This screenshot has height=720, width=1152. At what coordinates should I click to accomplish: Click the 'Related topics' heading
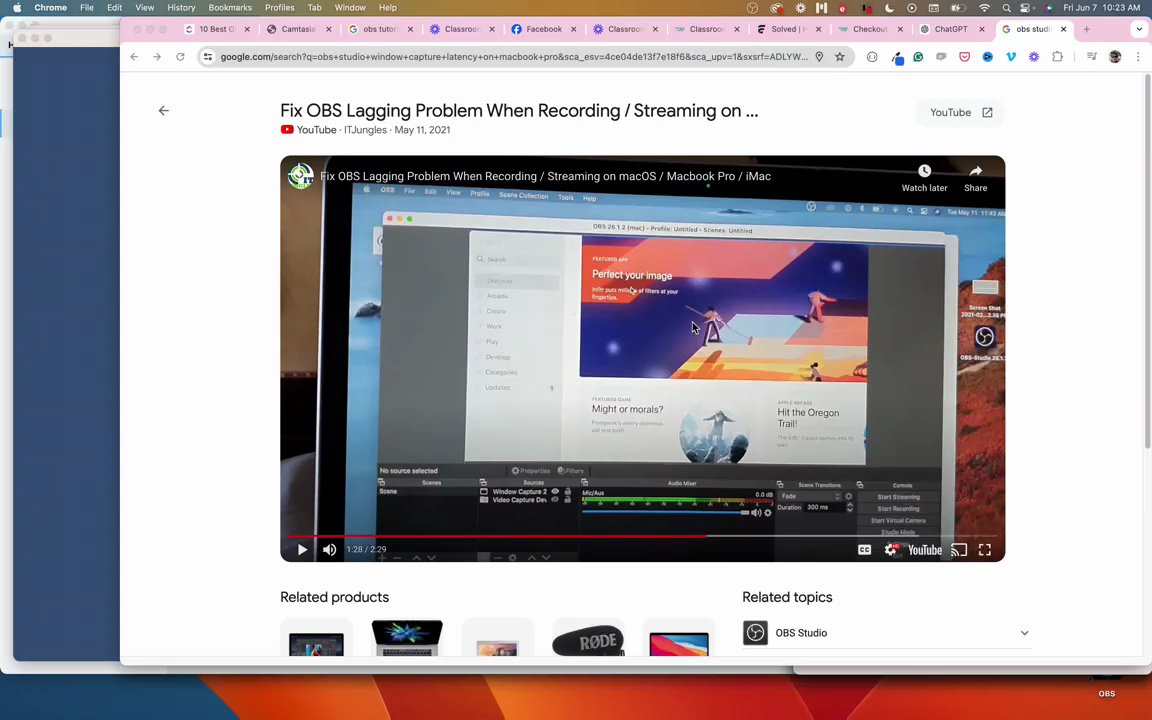point(787,597)
